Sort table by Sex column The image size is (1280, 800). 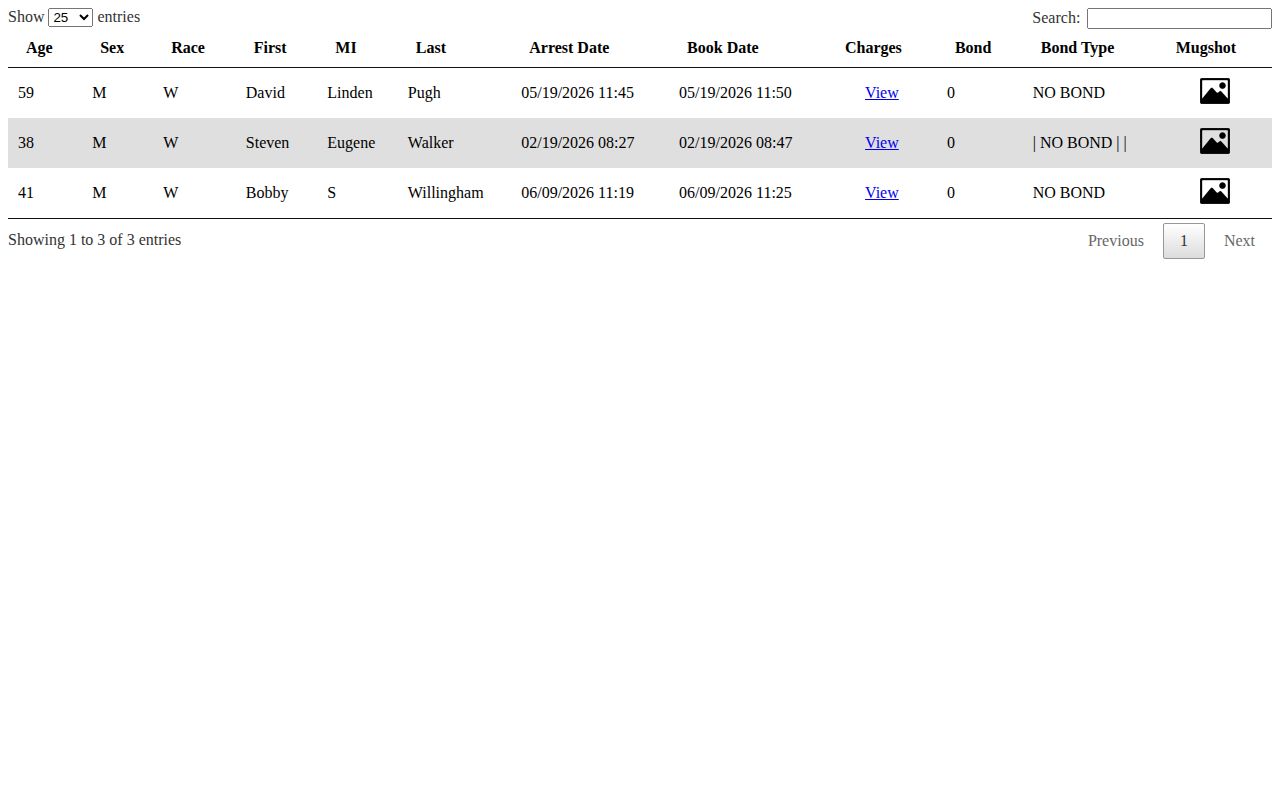pyautogui.click(x=112, y=48)
